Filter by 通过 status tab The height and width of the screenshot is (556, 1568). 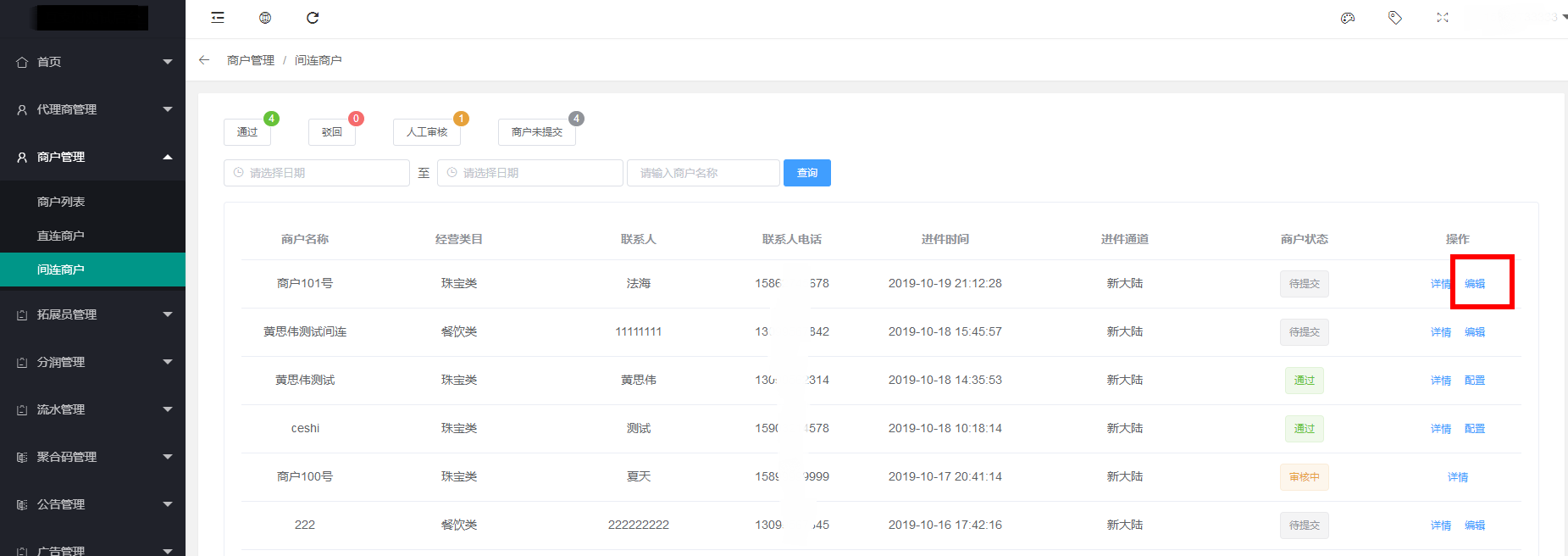click(x=247, y=132)
